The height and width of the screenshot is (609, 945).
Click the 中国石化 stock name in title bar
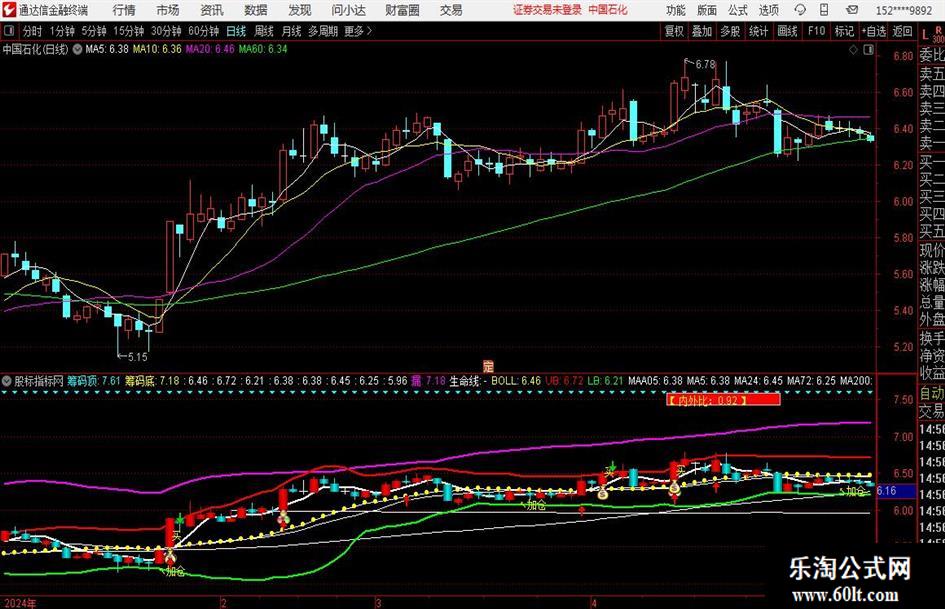608,10
